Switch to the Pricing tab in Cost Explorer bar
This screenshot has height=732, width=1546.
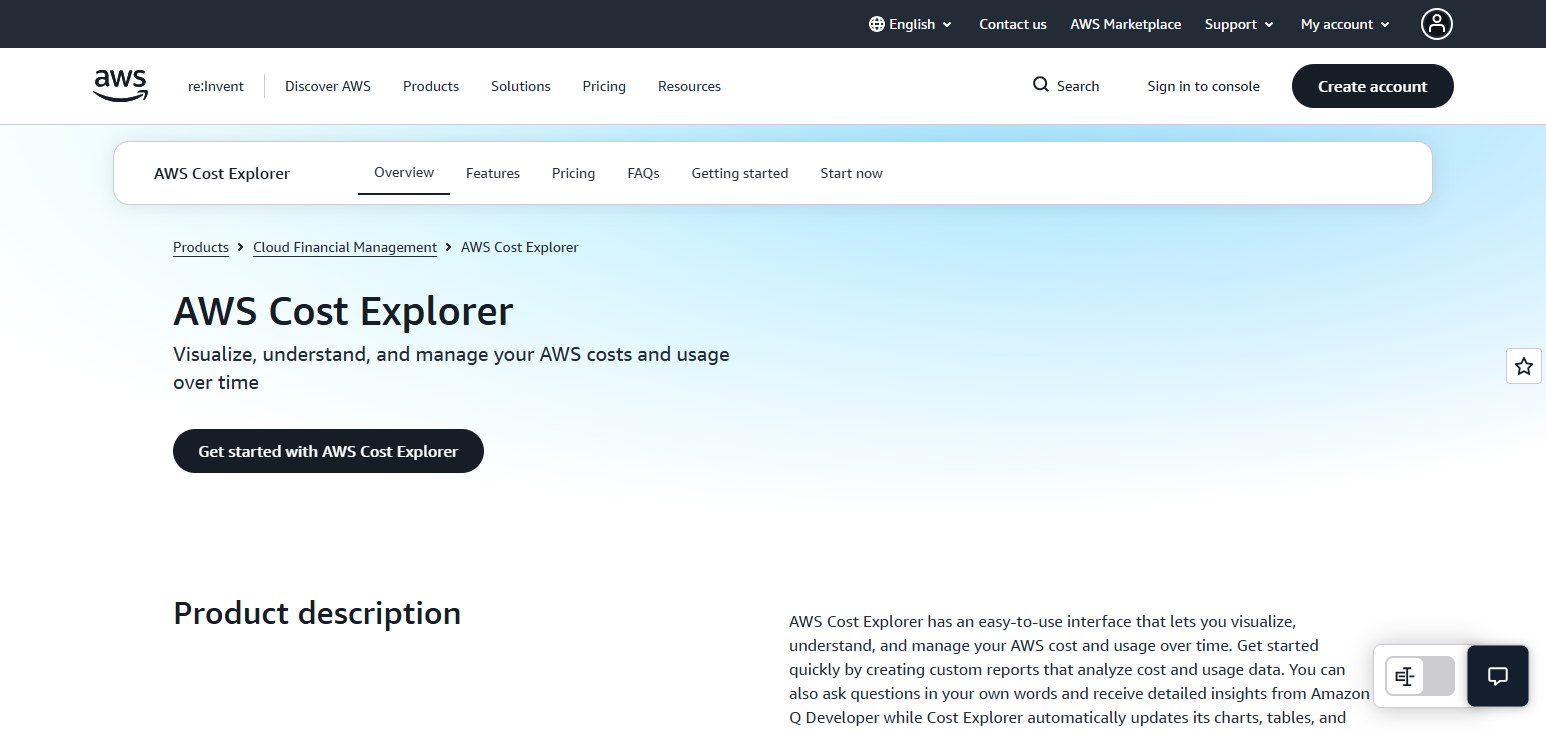coord(573,173)
